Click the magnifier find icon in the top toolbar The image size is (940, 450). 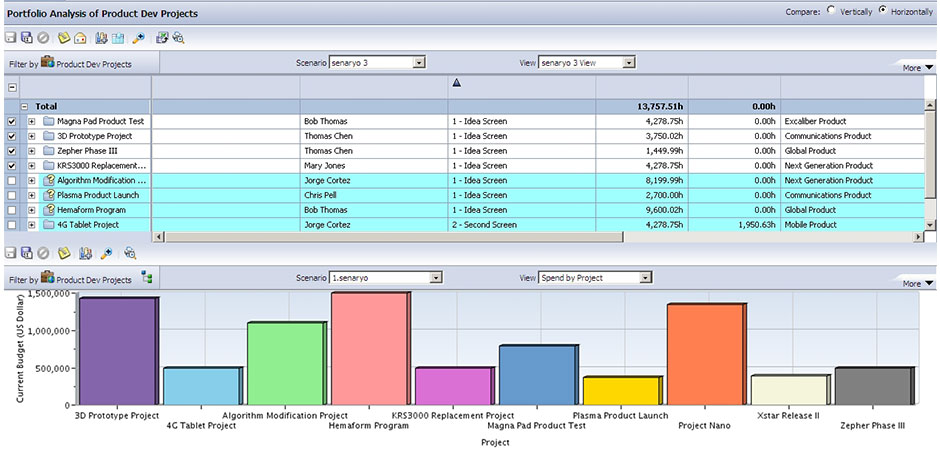(138, 38)
